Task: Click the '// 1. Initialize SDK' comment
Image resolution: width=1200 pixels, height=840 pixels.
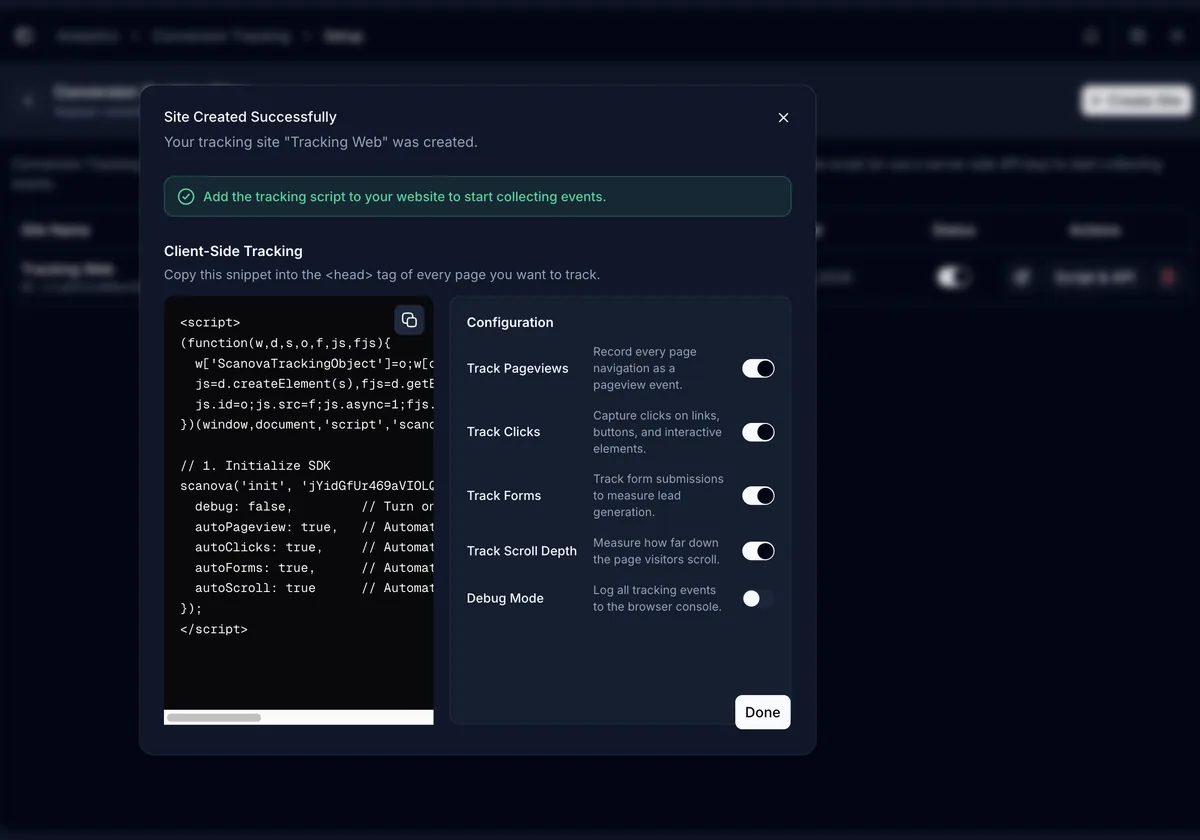Action: [x=255, y=466]
